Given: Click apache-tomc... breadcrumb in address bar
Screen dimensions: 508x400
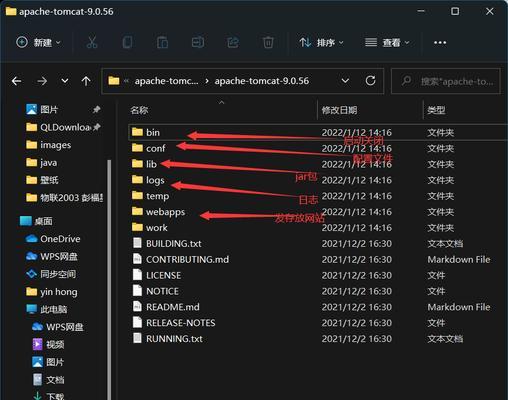Looking at the screenshot, I should point(166,81).
